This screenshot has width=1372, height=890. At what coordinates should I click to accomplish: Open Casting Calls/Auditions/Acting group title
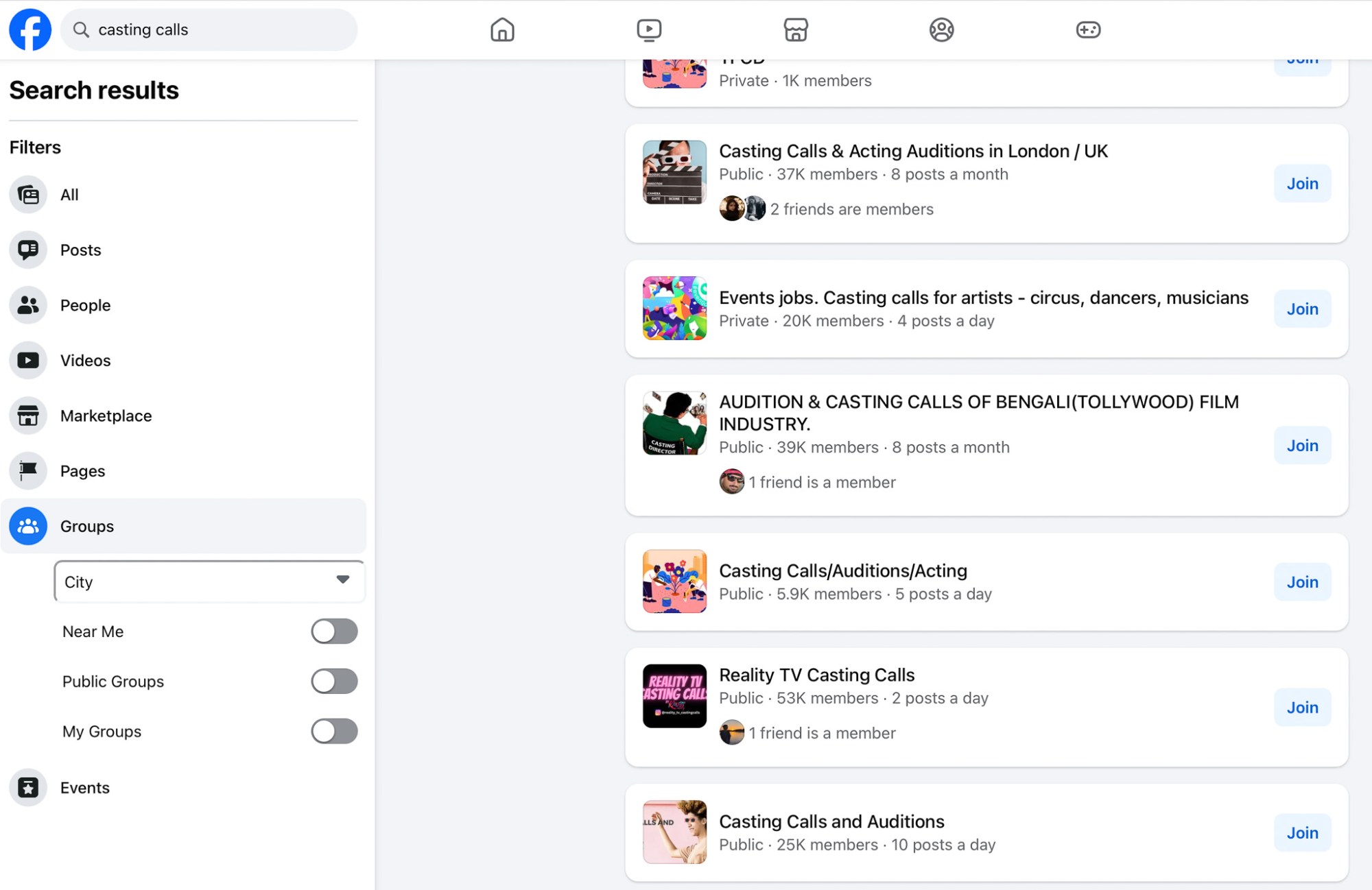(x=842, y=570)
